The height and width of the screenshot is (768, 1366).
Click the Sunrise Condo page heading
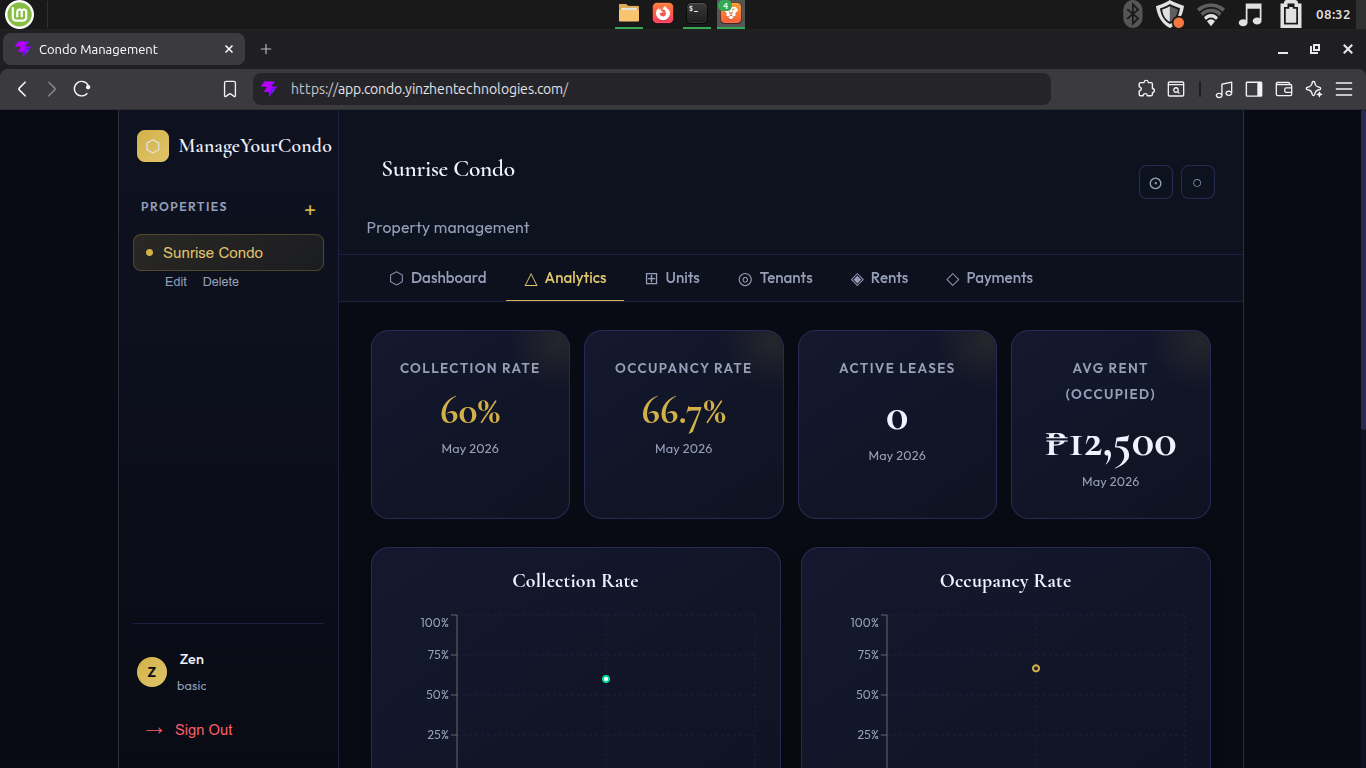click(x=448, y=169)
